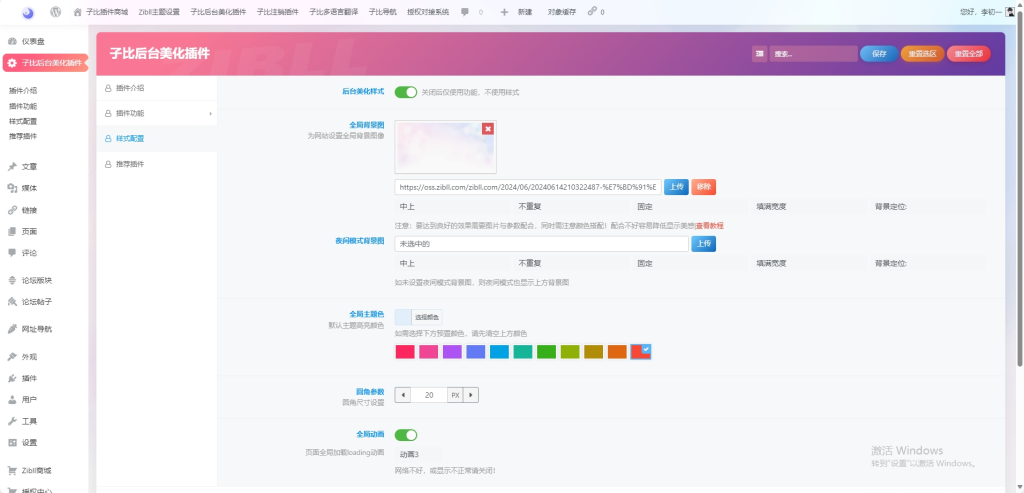Open the 动画3 animation dropdown
Viewport: 1024px width, 493px height.
418,454
